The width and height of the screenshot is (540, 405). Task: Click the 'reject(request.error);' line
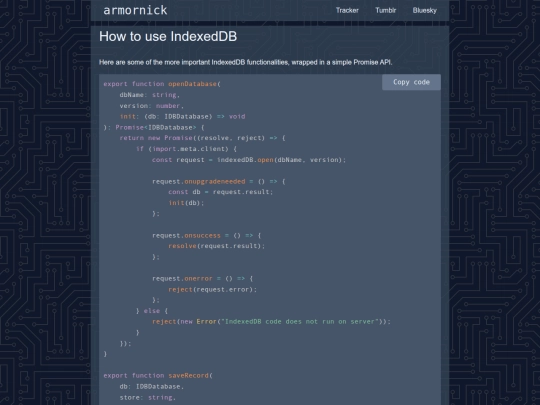coord(212,290)
